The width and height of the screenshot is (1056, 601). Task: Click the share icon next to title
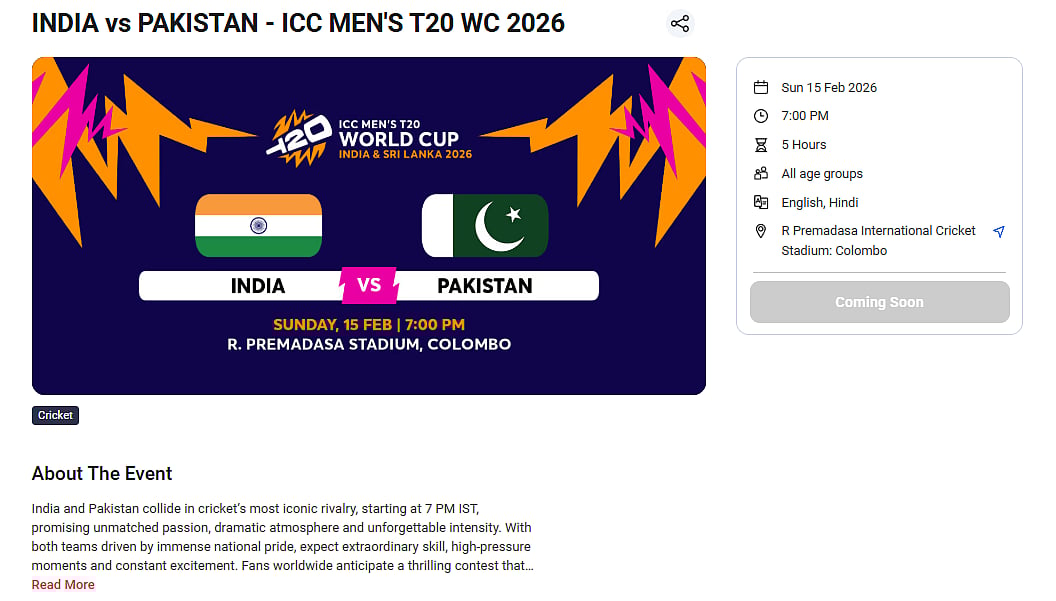click(680, 24)
